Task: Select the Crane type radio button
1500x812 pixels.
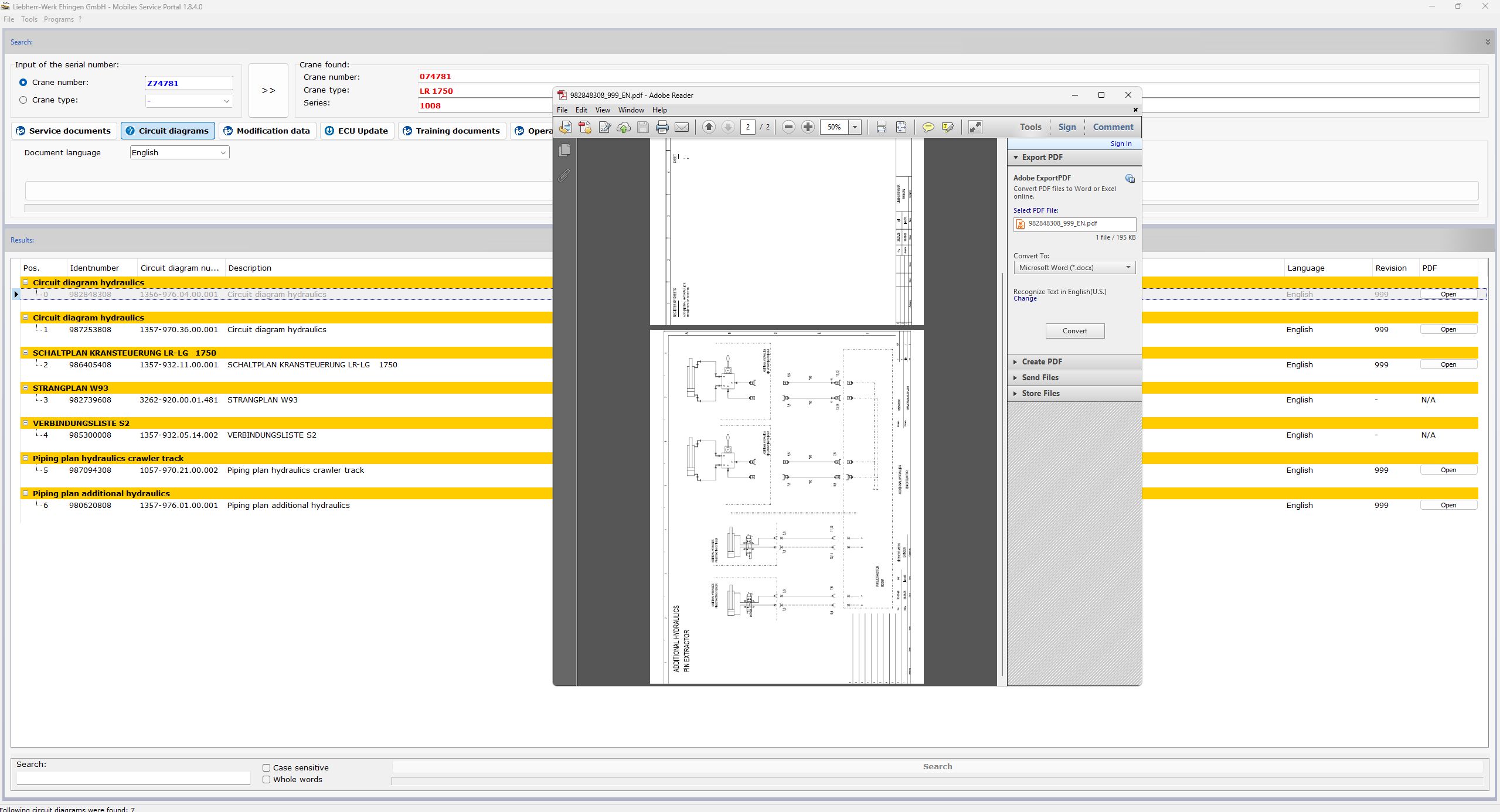Action: pos(23,100)
